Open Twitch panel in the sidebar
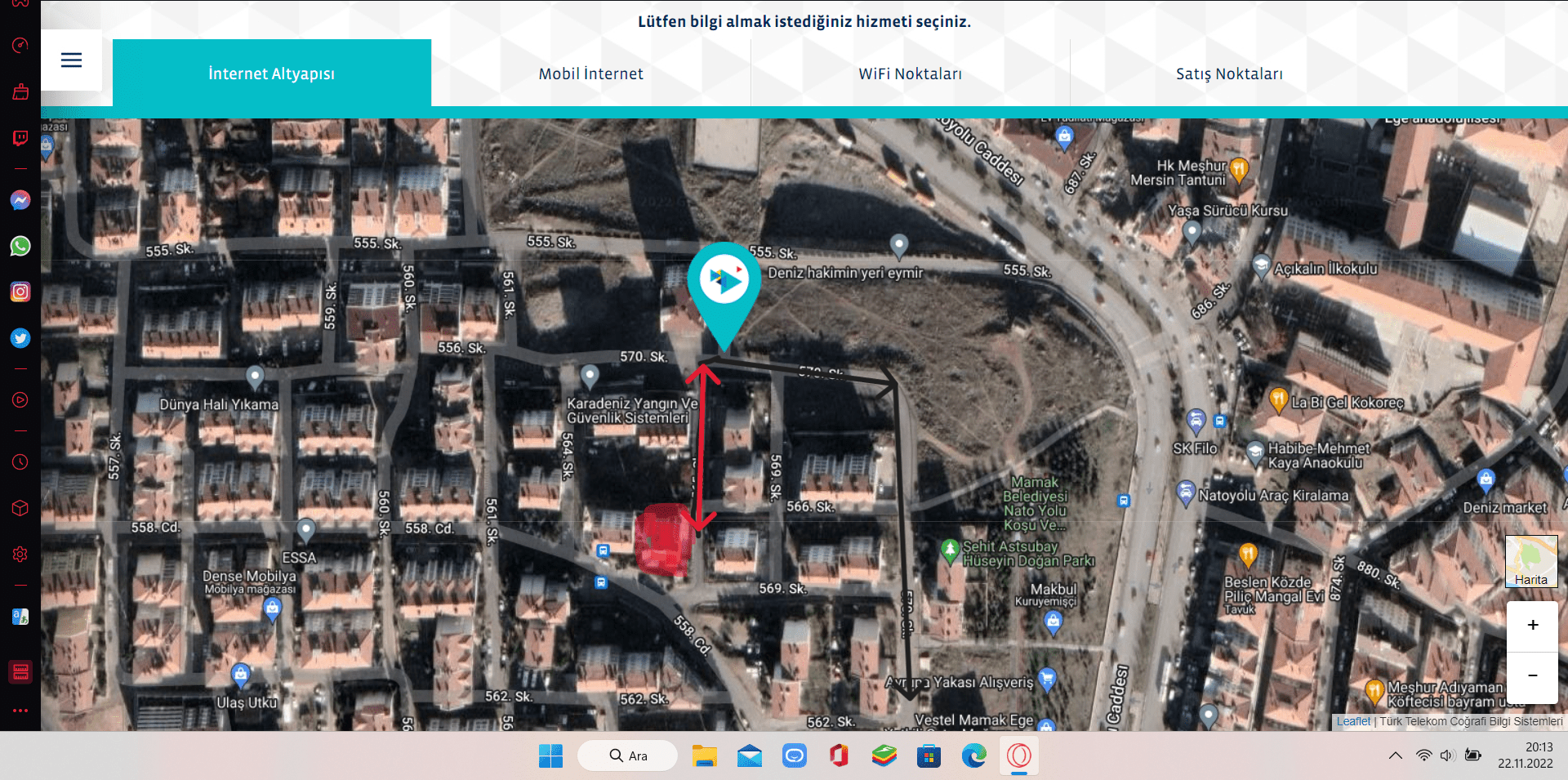This screenshot has height=780, width=1568. coord(20,138)
